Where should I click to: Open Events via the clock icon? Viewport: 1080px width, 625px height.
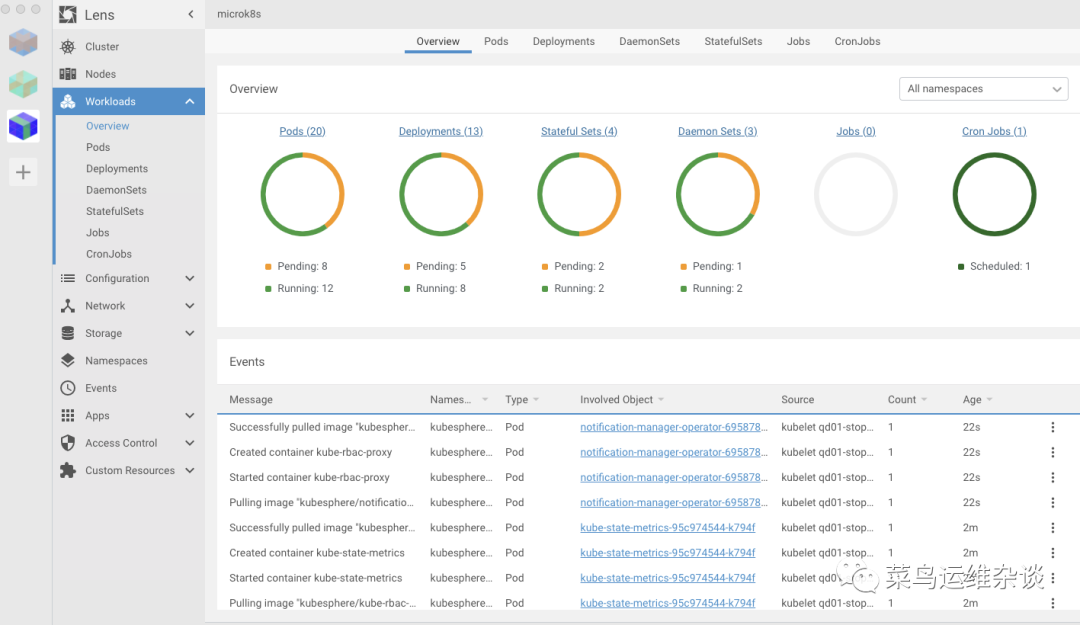pos(68,388)
